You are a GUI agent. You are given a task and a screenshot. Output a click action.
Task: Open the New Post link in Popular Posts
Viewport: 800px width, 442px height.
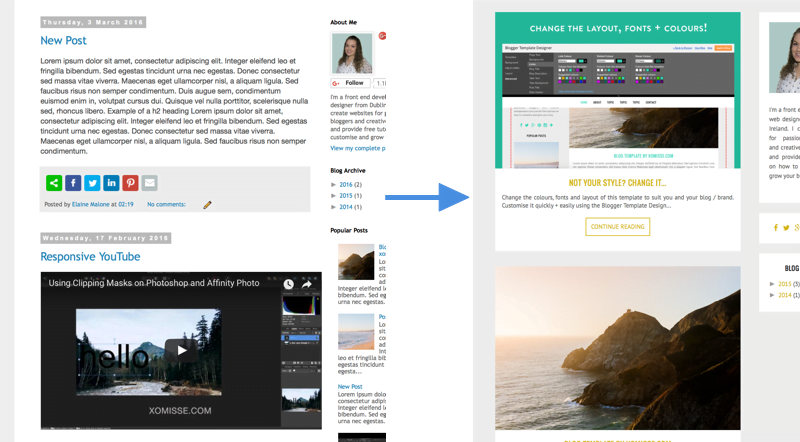[x=350, y=386]
